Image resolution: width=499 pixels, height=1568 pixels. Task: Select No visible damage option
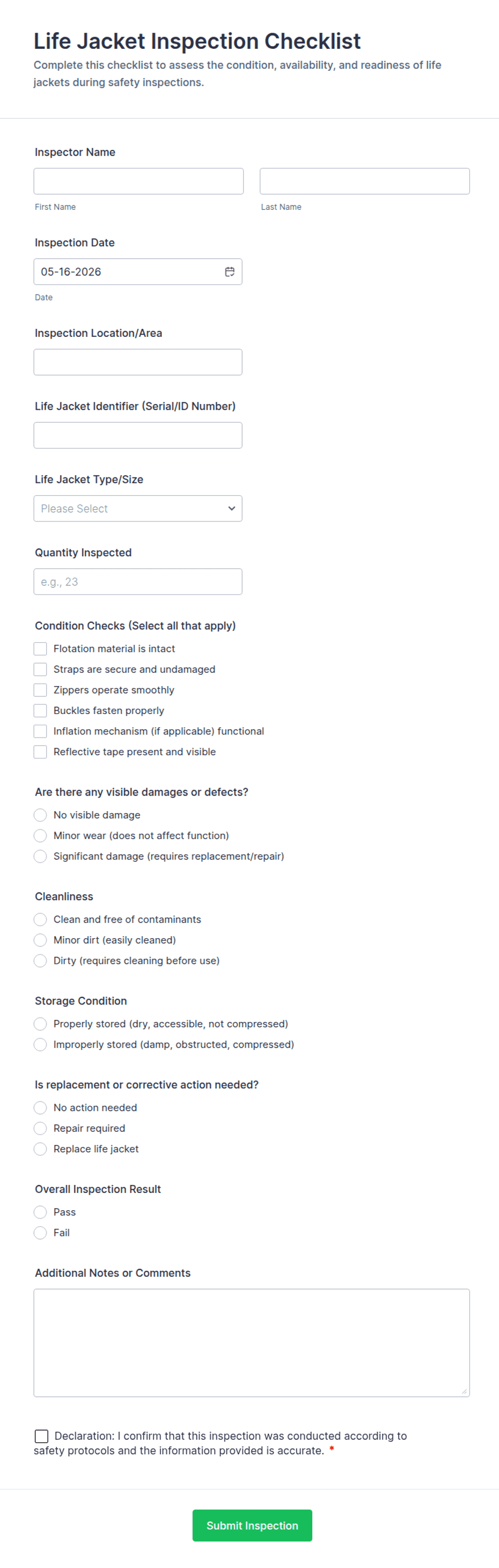(40, 814)
